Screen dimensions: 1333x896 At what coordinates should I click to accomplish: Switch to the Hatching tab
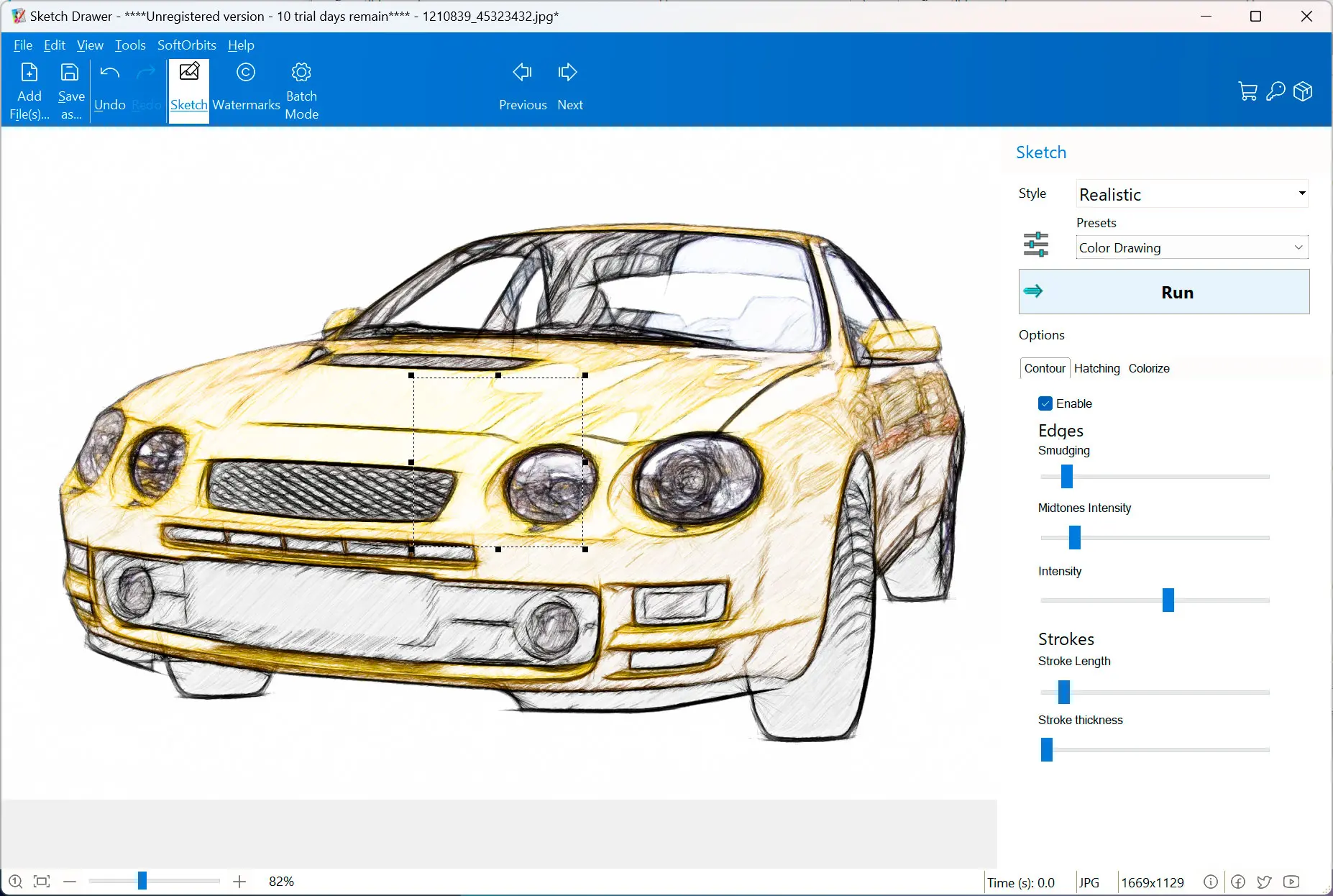1096,368
